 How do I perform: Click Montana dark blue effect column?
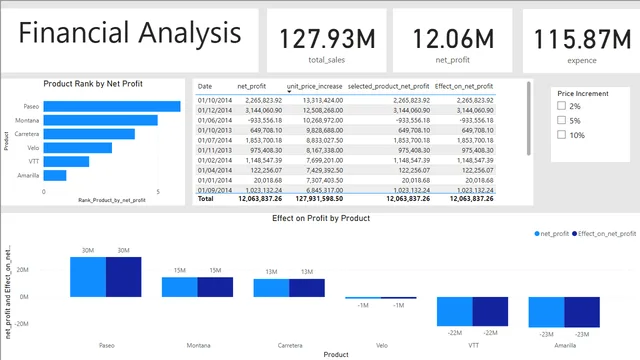tap(215, 287)
